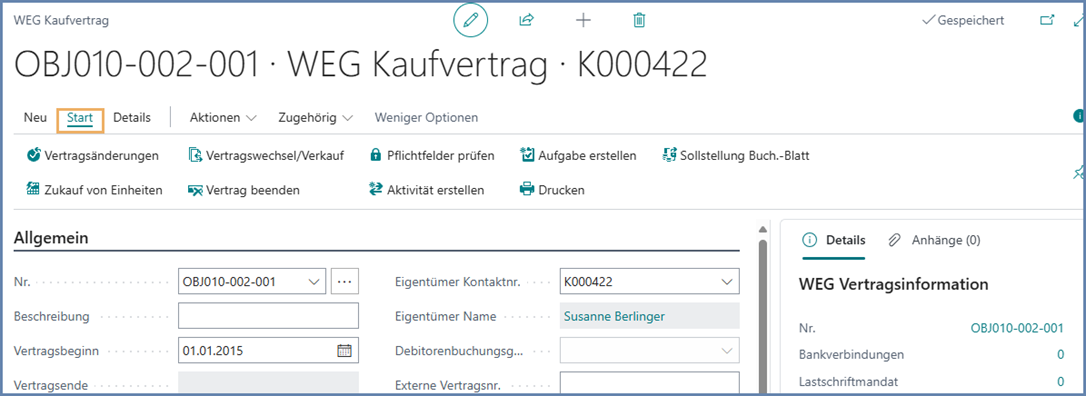Click the Anhänge paperclip icon
1086x396 pixels.
(894, 240)
